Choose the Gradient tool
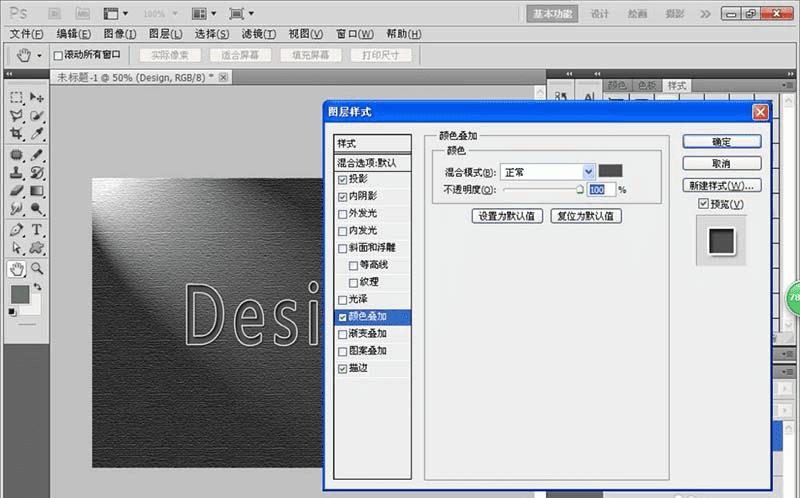Image resolution: width=800 pixels, height=498 pixels. tap(37, 189)
